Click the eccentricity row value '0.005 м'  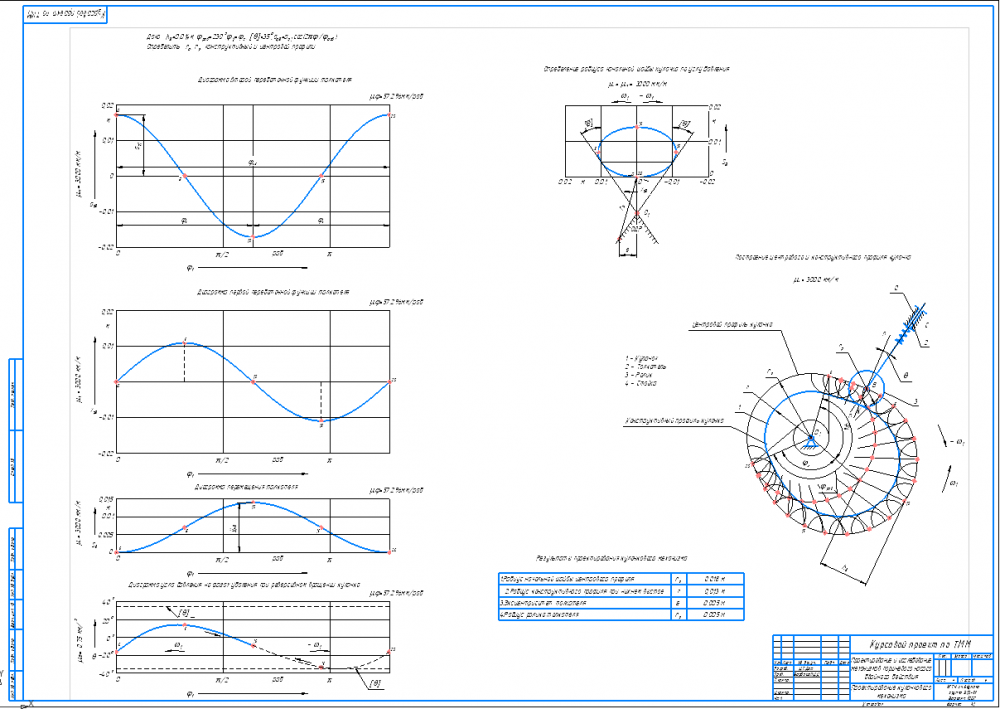714,602
